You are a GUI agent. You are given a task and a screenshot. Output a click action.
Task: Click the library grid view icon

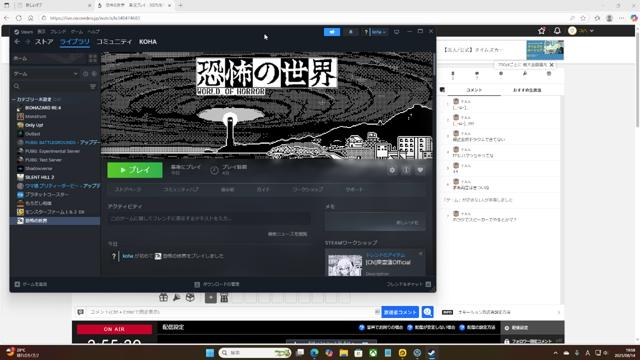pos(93,59)
